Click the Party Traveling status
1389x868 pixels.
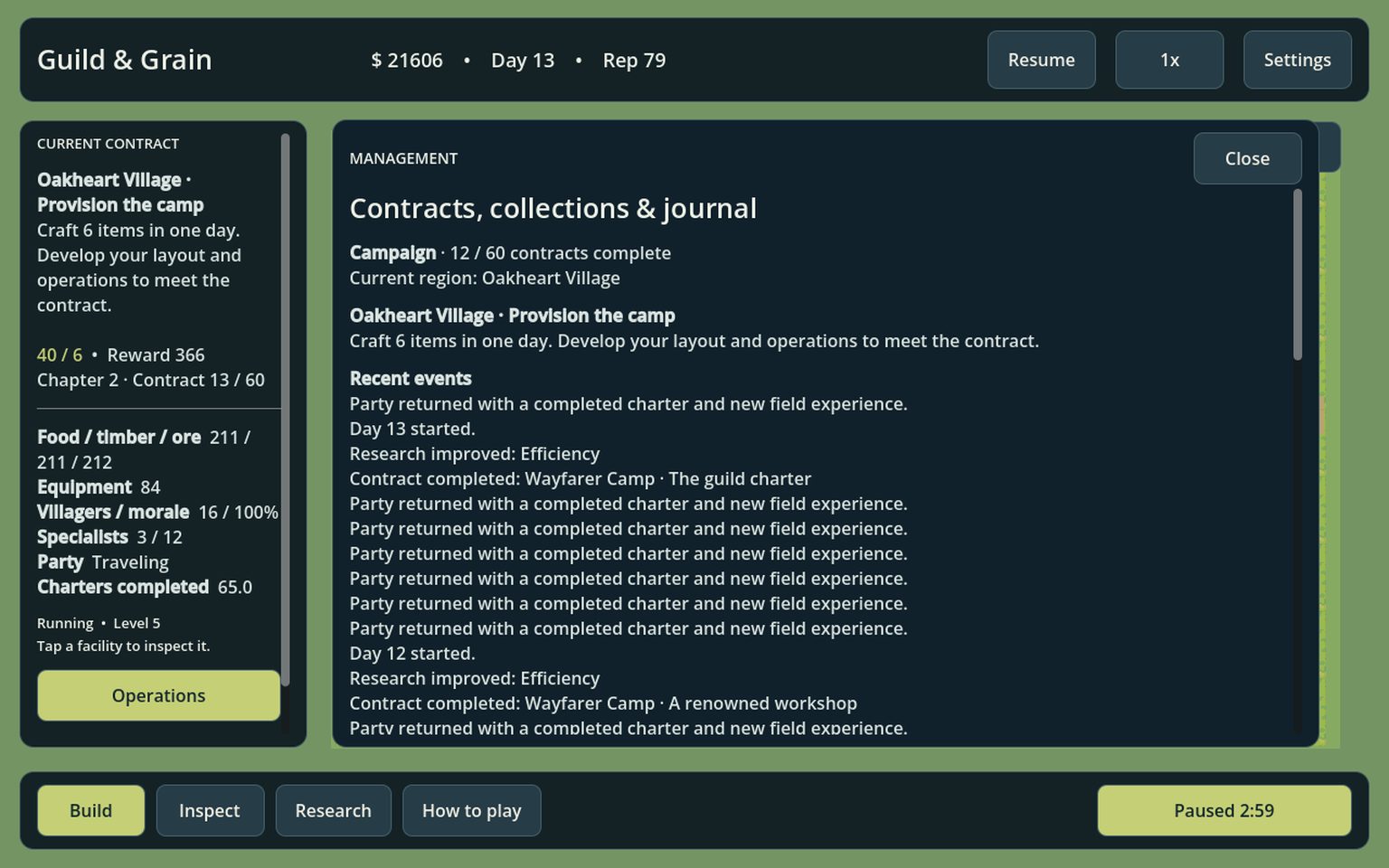pyautogui.click(x=103, y=562)
